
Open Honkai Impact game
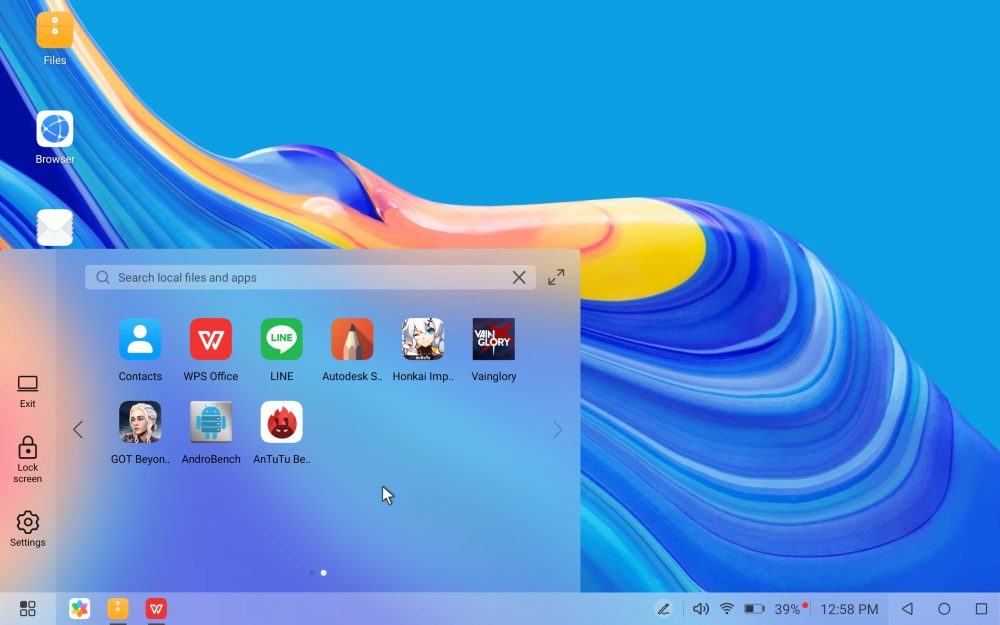423,339
